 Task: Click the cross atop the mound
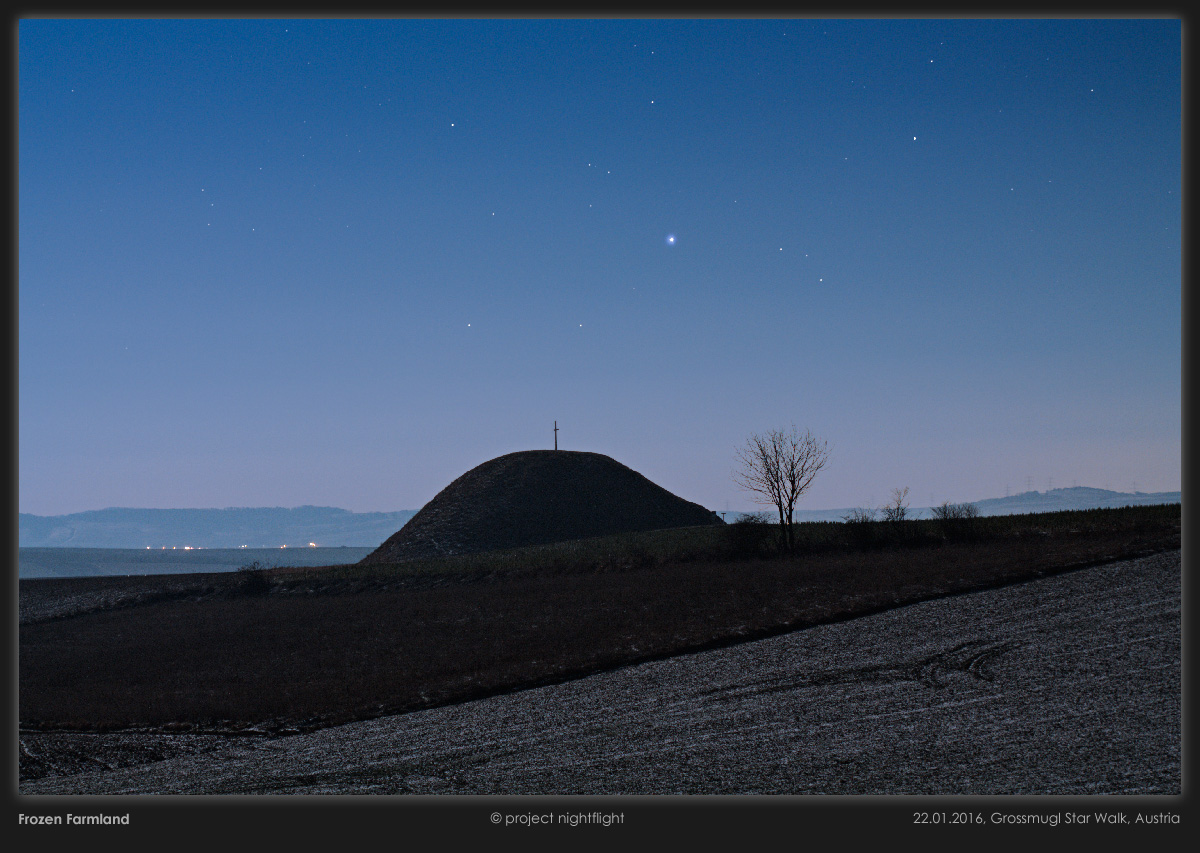point(556,435)
